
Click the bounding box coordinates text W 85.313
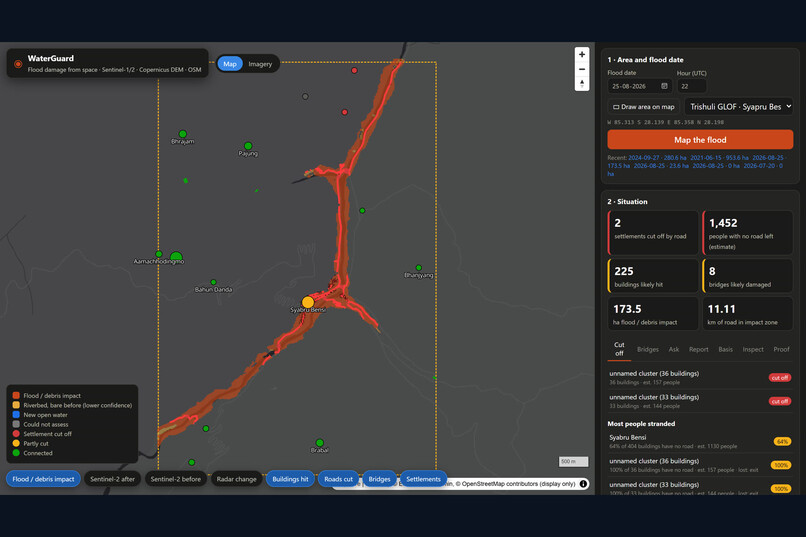(665, 122)
